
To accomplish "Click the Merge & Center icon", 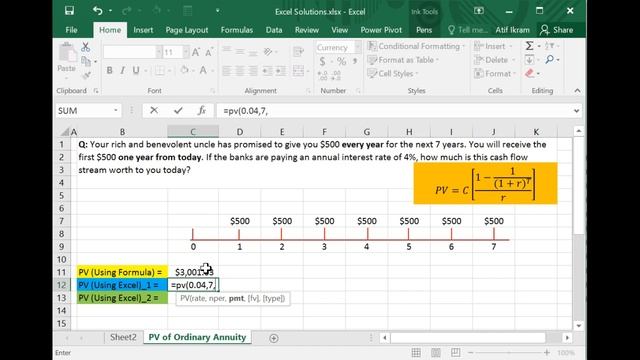I will [299, 71].
